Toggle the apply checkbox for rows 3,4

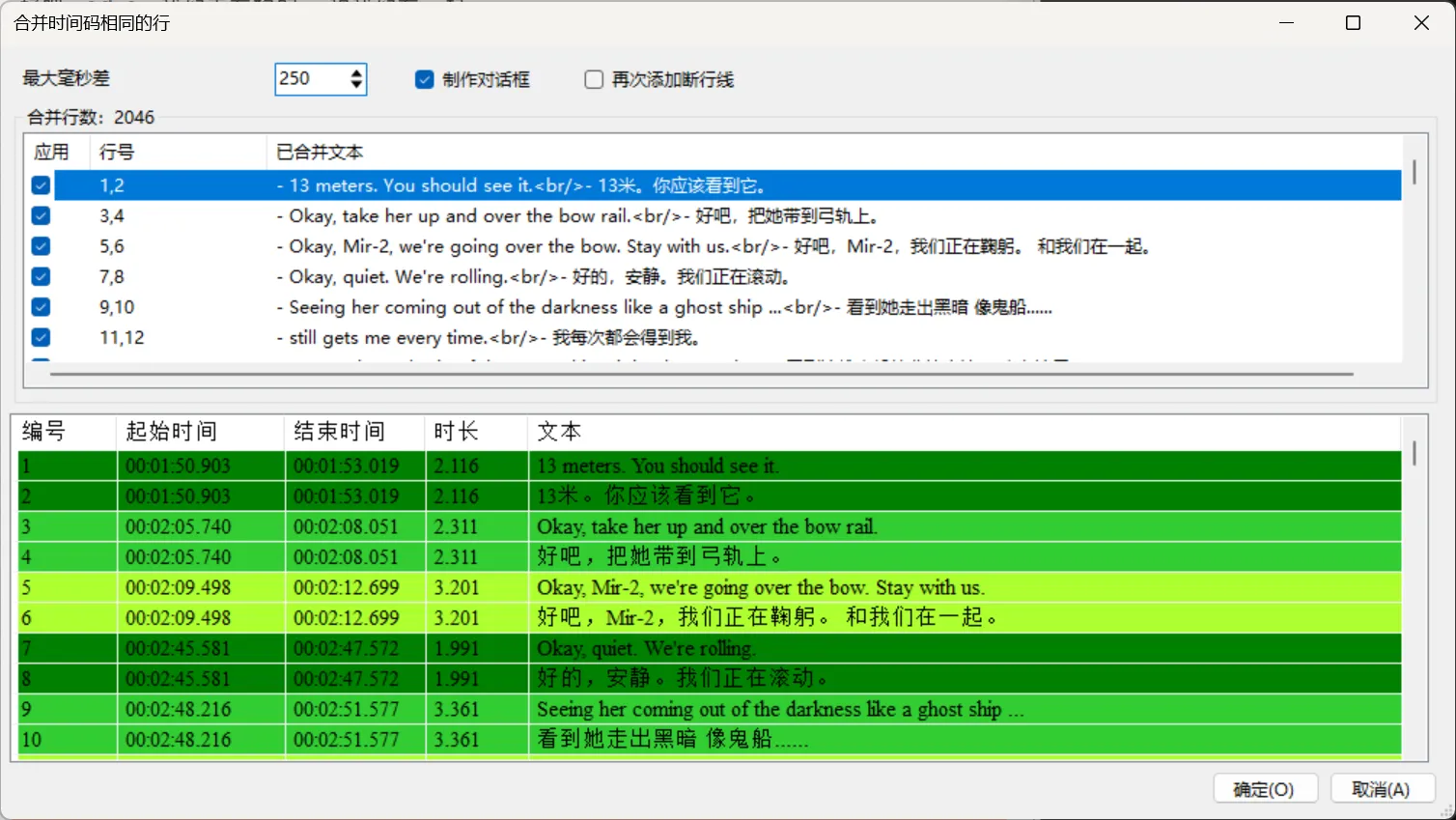[x=40, y=215]
